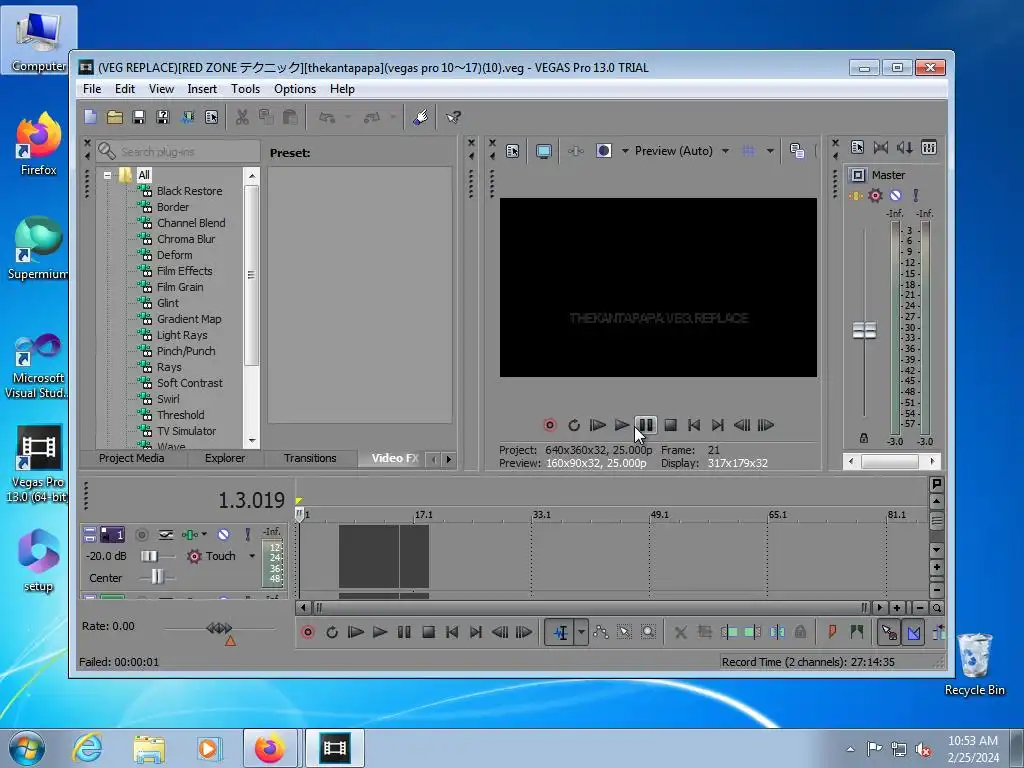
Task: Open Master FX on the Master bus
Action: [x=856, y=195]
